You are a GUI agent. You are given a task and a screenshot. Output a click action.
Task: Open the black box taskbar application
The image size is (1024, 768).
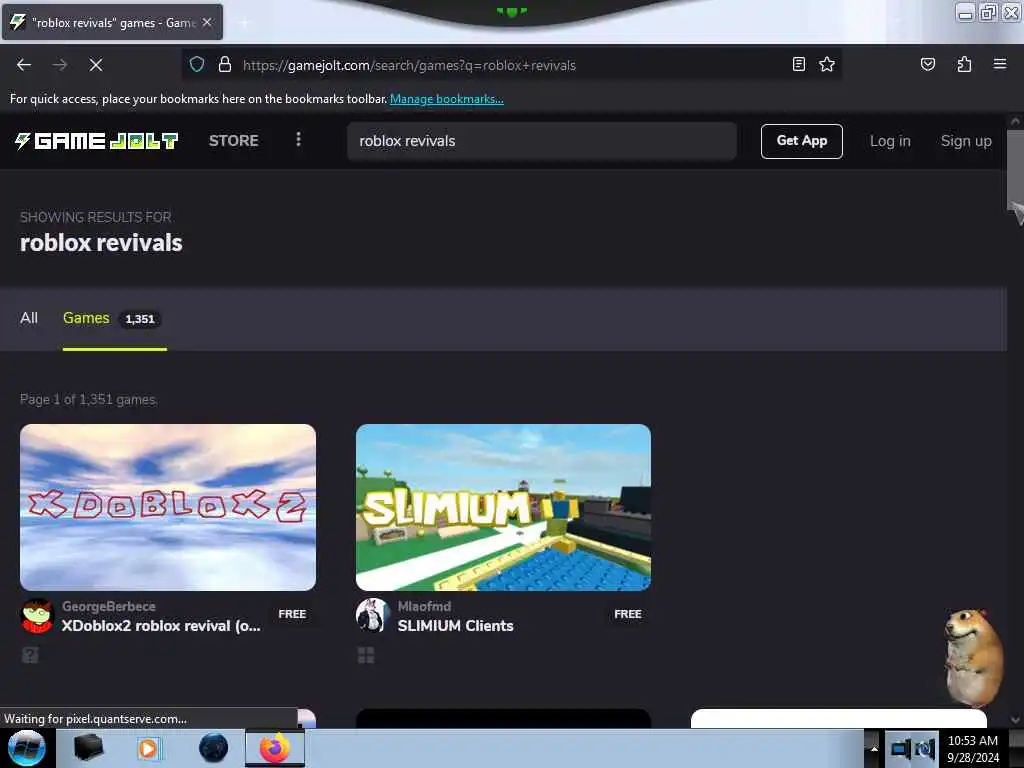[89, 748]
